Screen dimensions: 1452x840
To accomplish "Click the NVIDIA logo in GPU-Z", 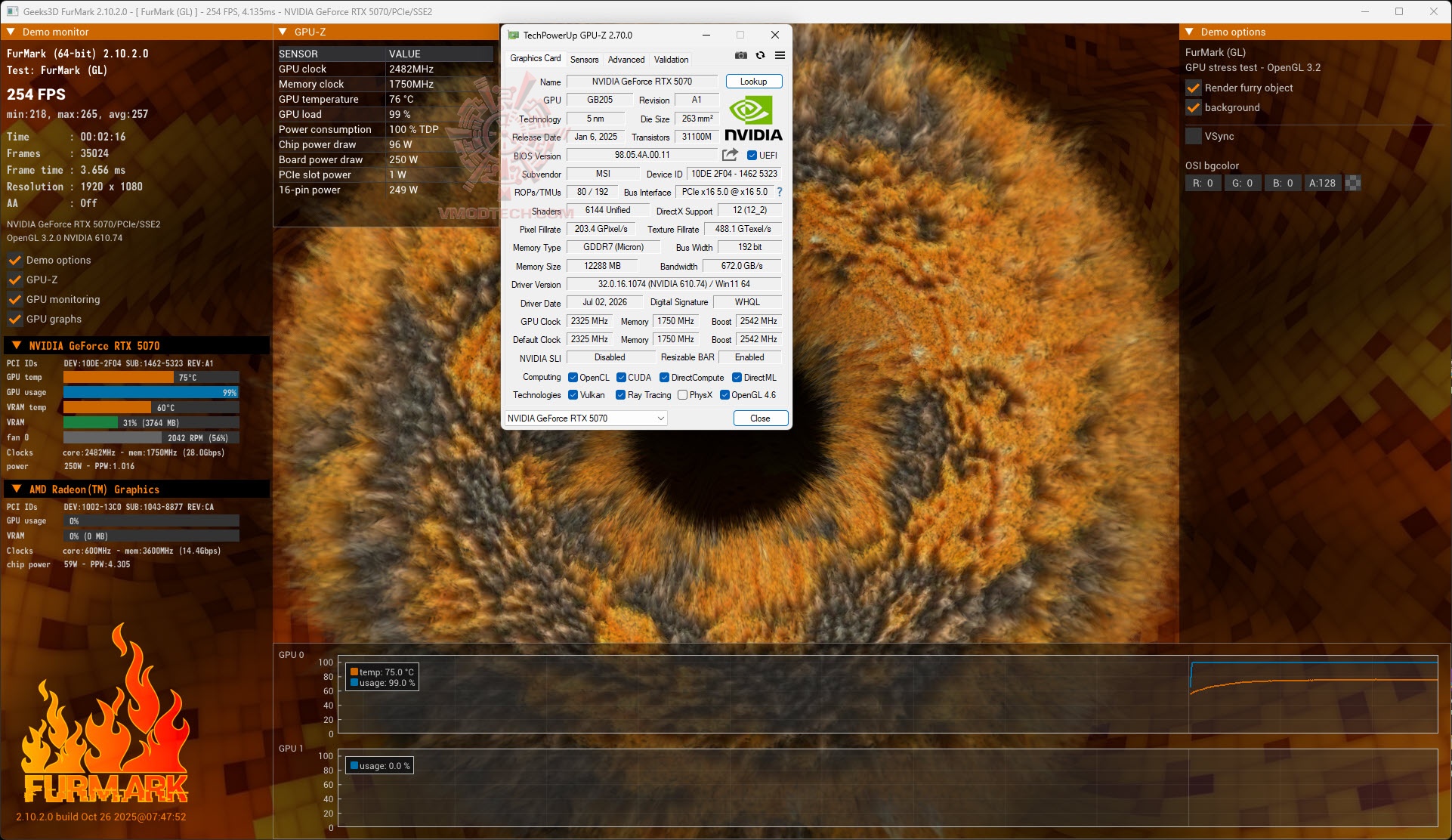I will coord(753,119).
